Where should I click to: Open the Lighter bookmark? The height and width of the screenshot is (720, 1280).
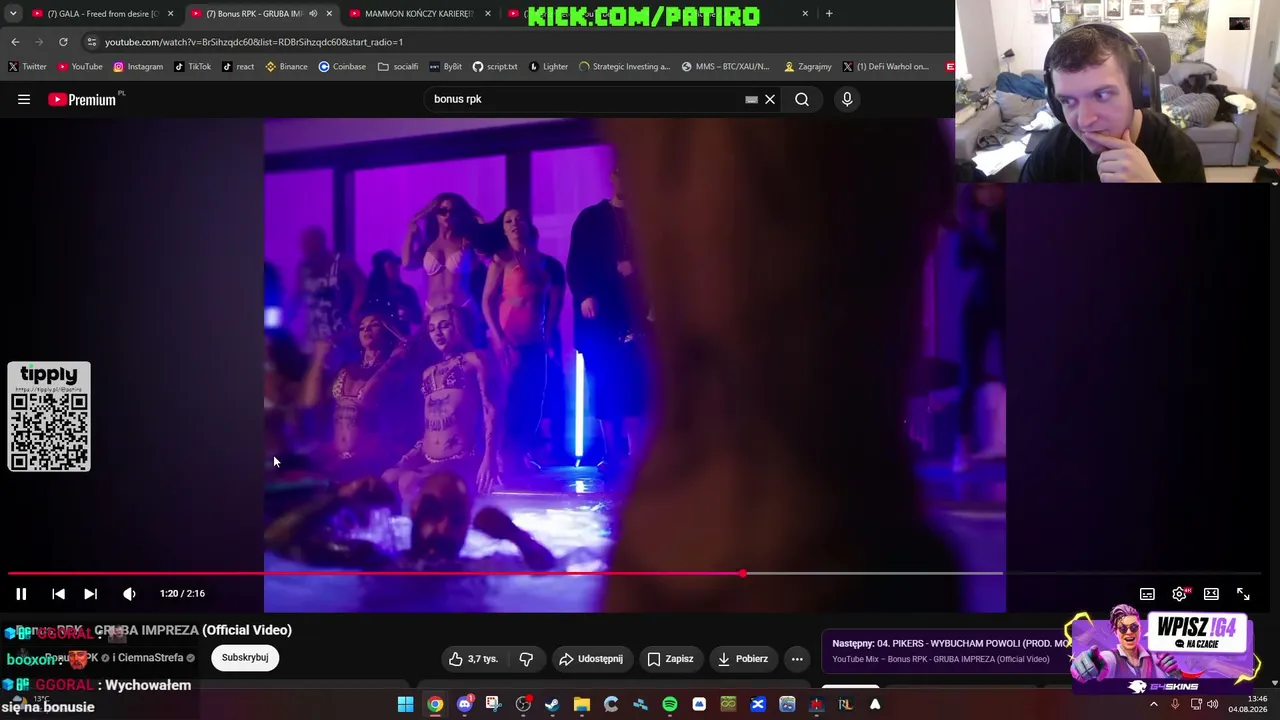(549, 67)
